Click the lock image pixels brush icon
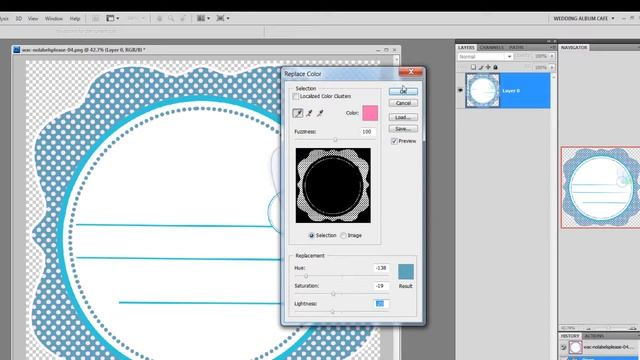The height and width of the screenshot is (360, 640). click(480, 67)
